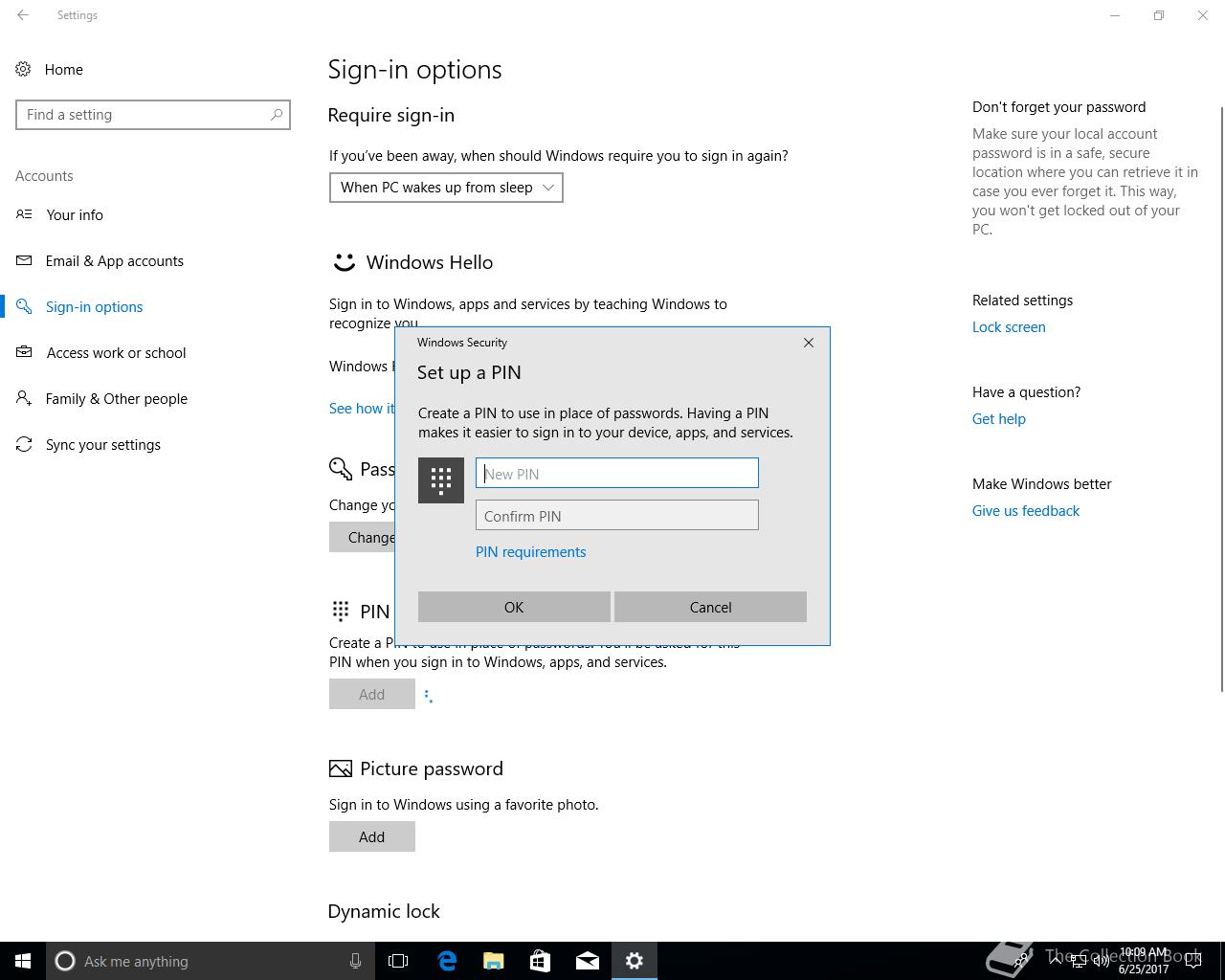This screenshot has height=980, width=1225.
Task: Open the Windows Start menu
Action: (23, 961)
